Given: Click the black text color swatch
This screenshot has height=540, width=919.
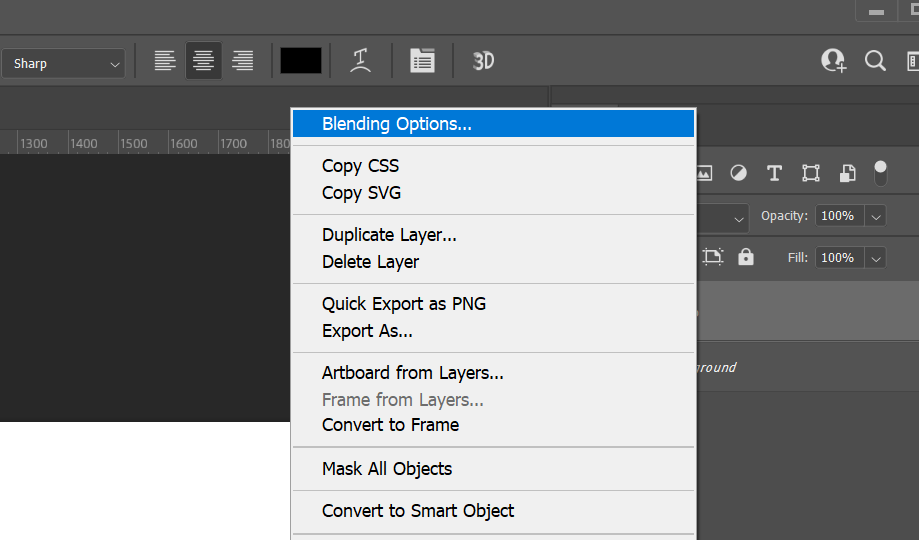Looking at the screenshot, I should (301, 61).
